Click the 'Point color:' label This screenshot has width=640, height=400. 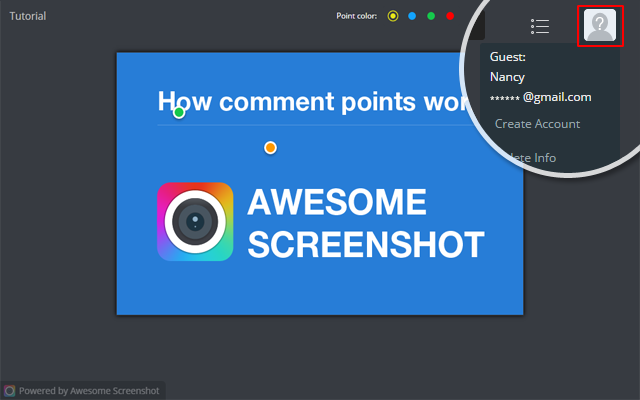(x=356, y=16)
